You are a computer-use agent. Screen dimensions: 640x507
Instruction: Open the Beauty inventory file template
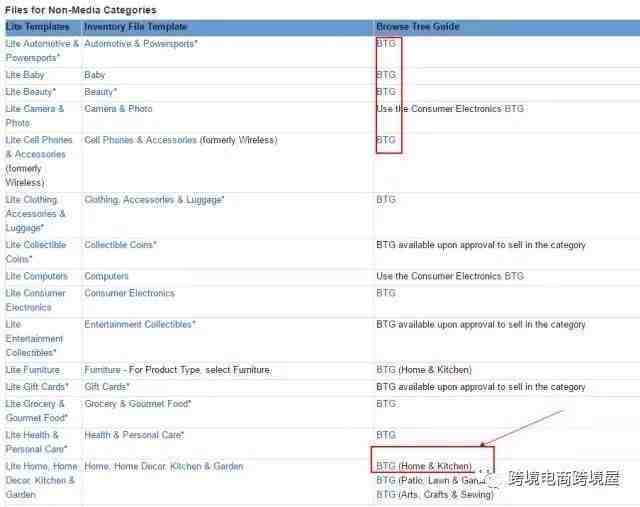(x=100, y=92)
